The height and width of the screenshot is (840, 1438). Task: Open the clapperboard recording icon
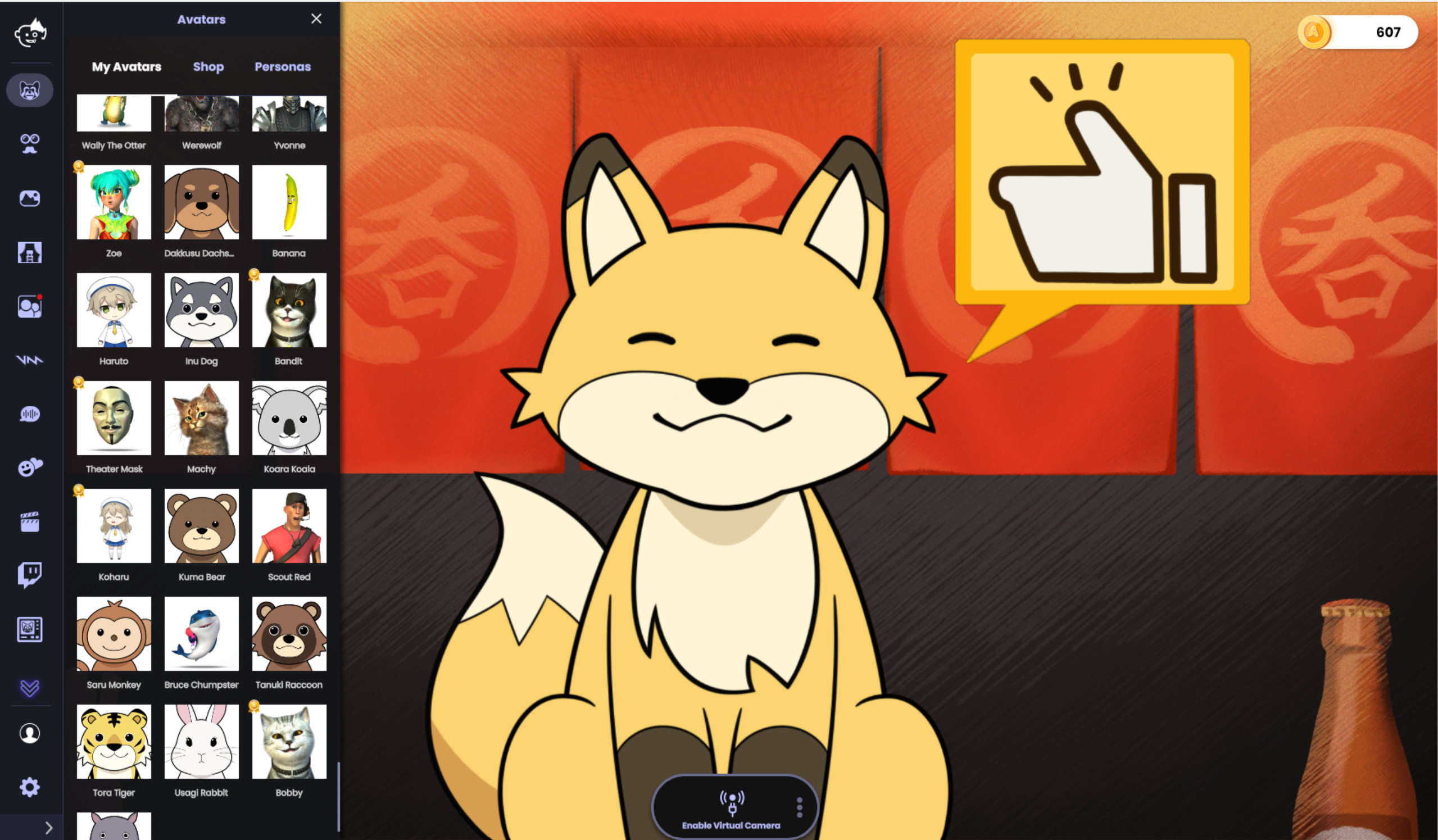coord(30,521)
